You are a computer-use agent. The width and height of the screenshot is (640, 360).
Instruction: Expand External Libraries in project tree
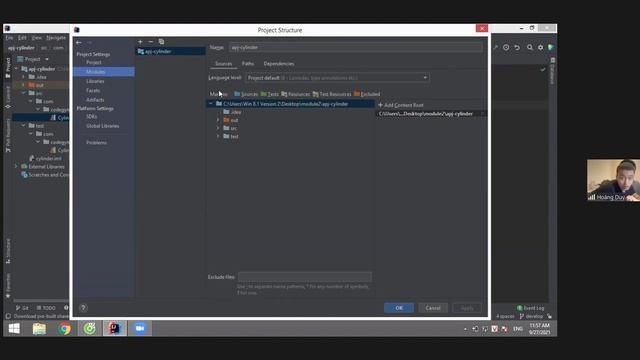click(x=16, y=167)
